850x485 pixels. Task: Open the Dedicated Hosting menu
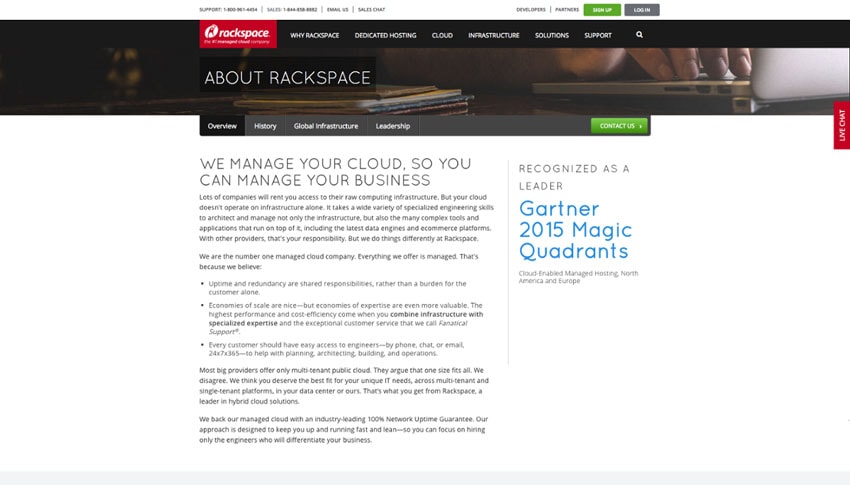pos(385,35)
